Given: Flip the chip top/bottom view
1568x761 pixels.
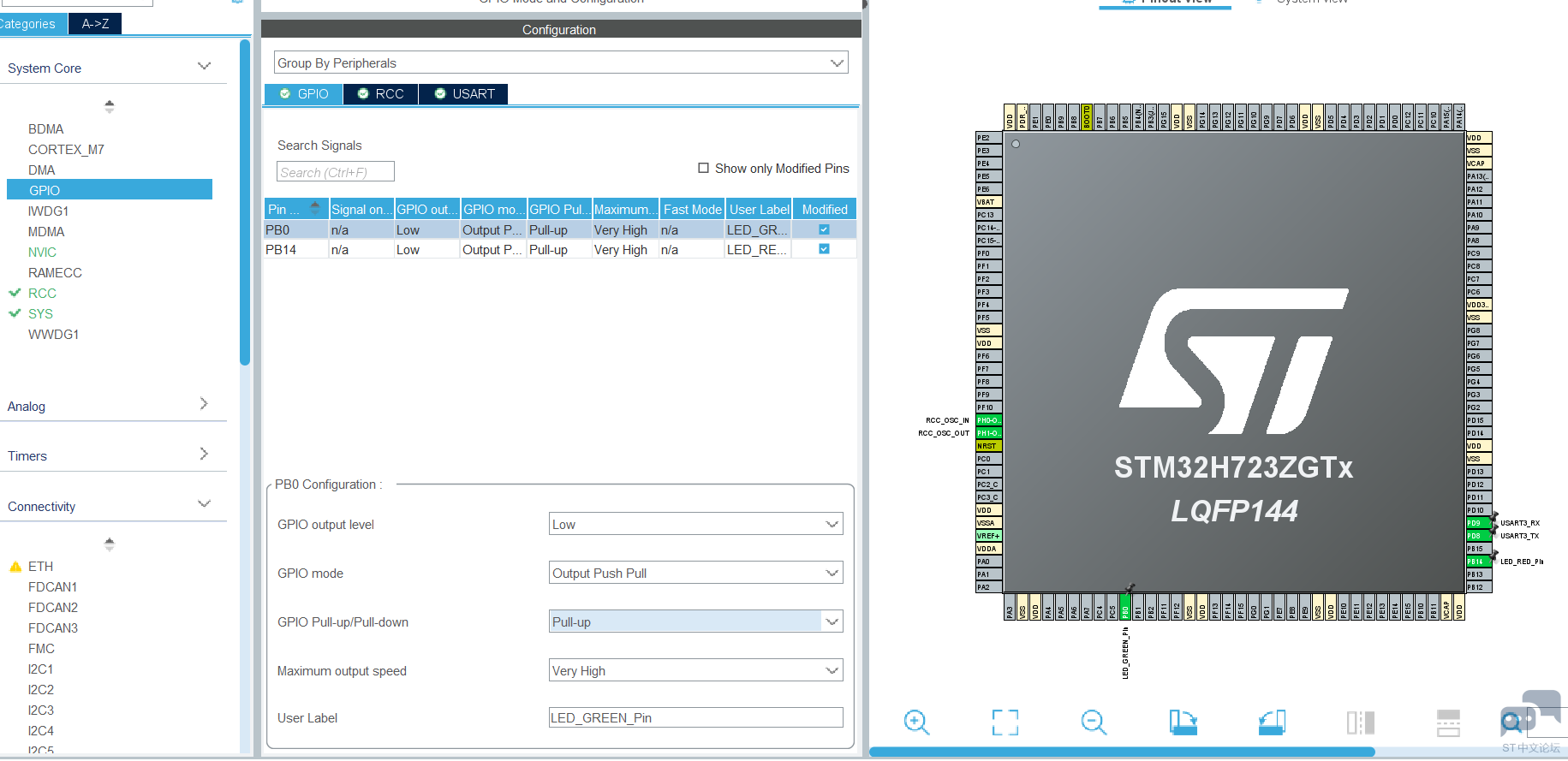Looking at the screenshot, I should pos(1360,722).
